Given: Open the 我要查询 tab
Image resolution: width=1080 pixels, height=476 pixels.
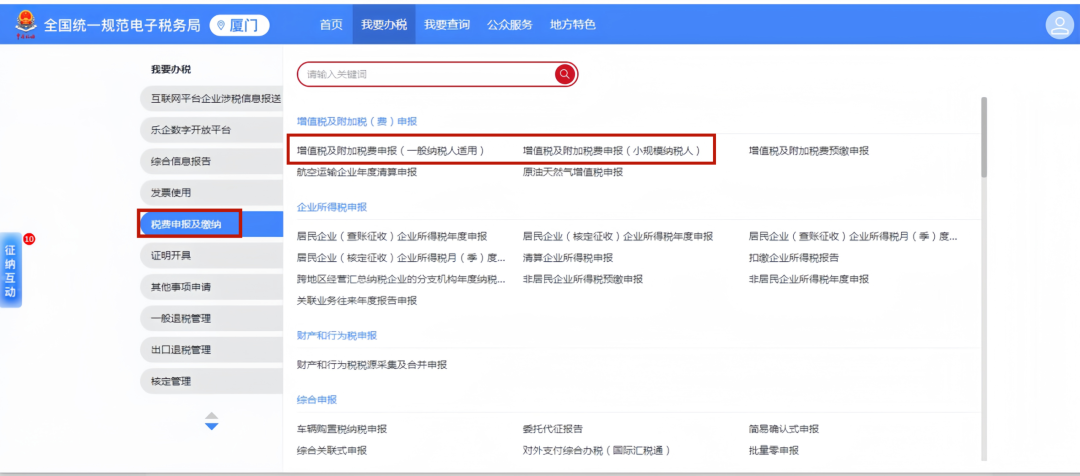Looking at the screenshot, I should 446,25.
